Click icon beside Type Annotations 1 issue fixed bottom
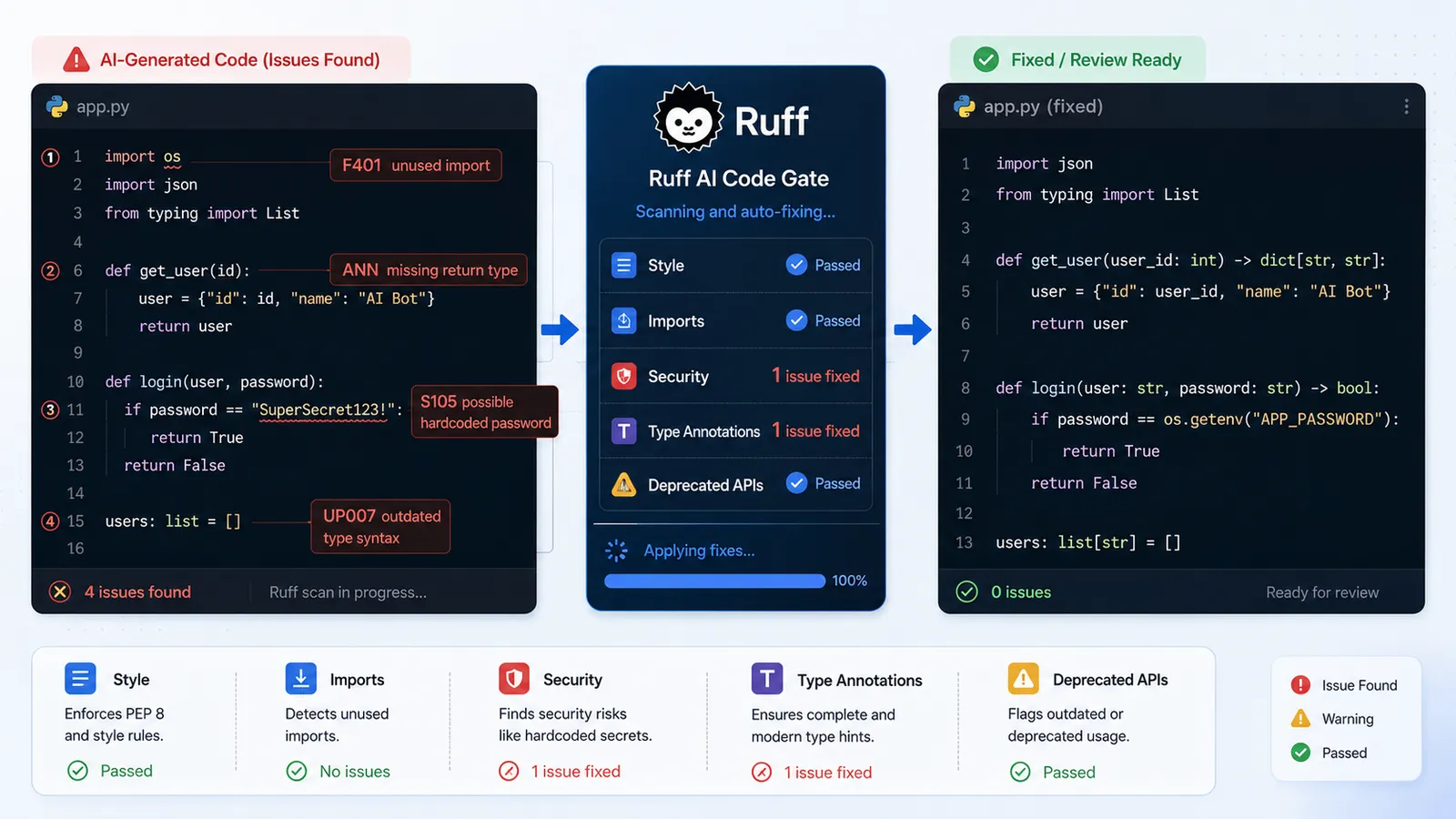This screenshot has height=819, width=1456. pyautogui.click(x=762, y=773)
